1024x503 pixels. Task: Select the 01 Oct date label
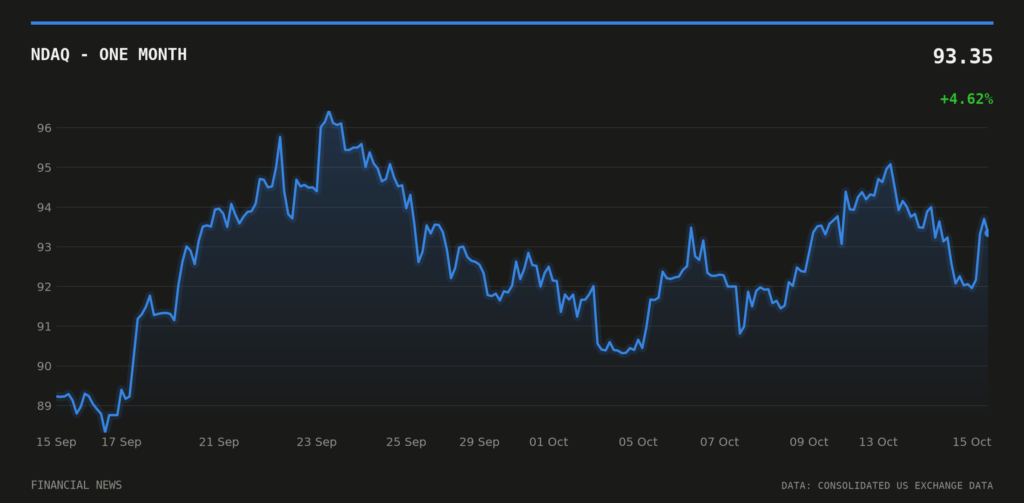(x=549, y=442)
